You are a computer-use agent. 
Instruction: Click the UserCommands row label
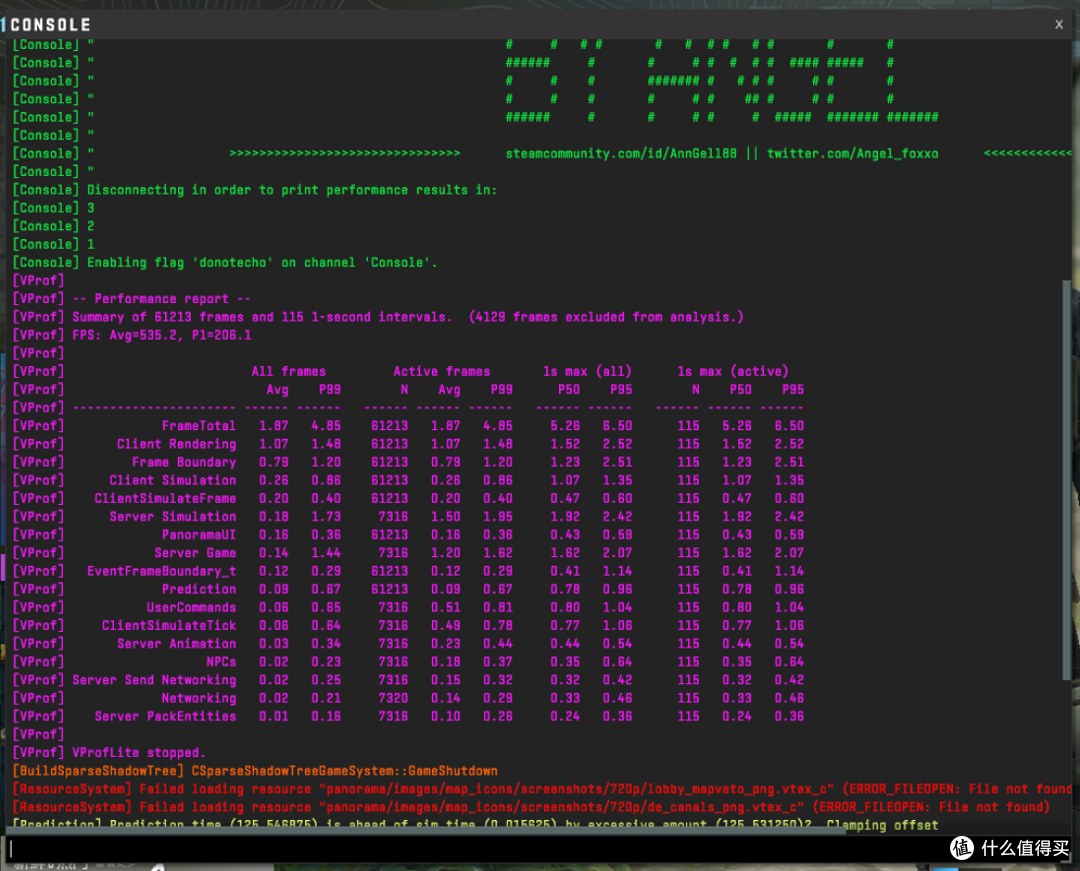(x=191, y=607)
